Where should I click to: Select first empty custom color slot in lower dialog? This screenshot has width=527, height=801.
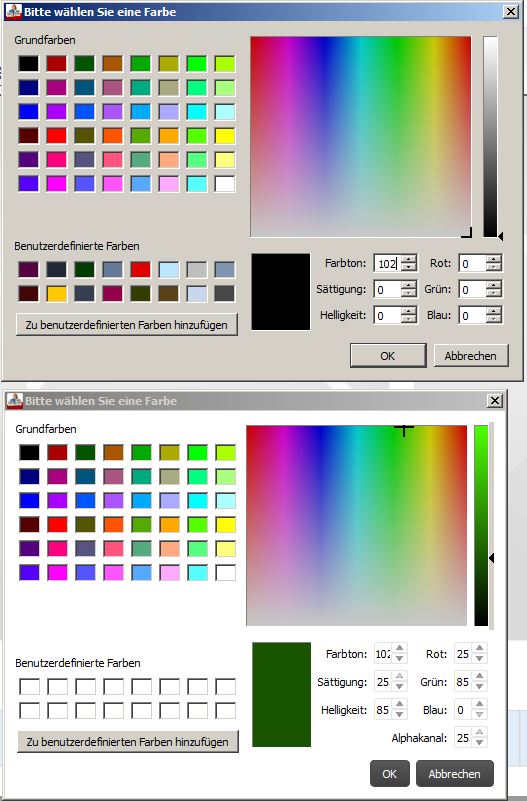[x=29, y=687]
